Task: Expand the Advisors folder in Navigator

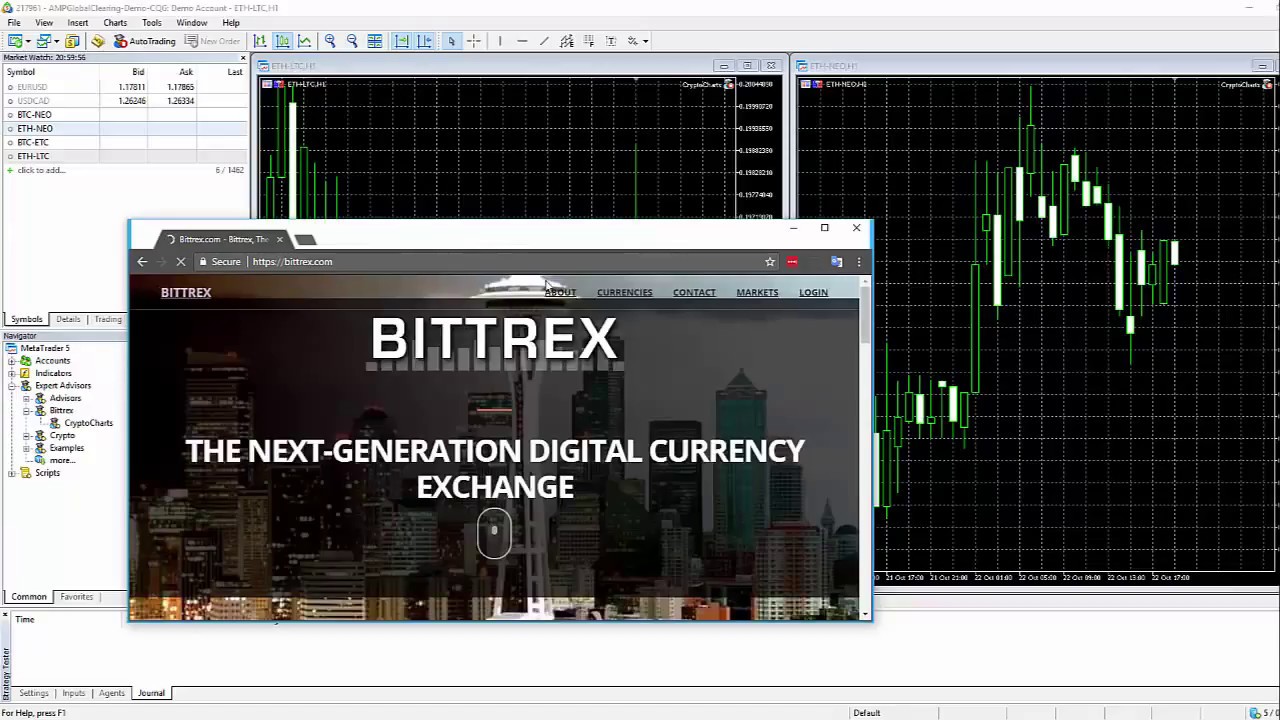Action: pyautogui.click(x=27, y=398)
